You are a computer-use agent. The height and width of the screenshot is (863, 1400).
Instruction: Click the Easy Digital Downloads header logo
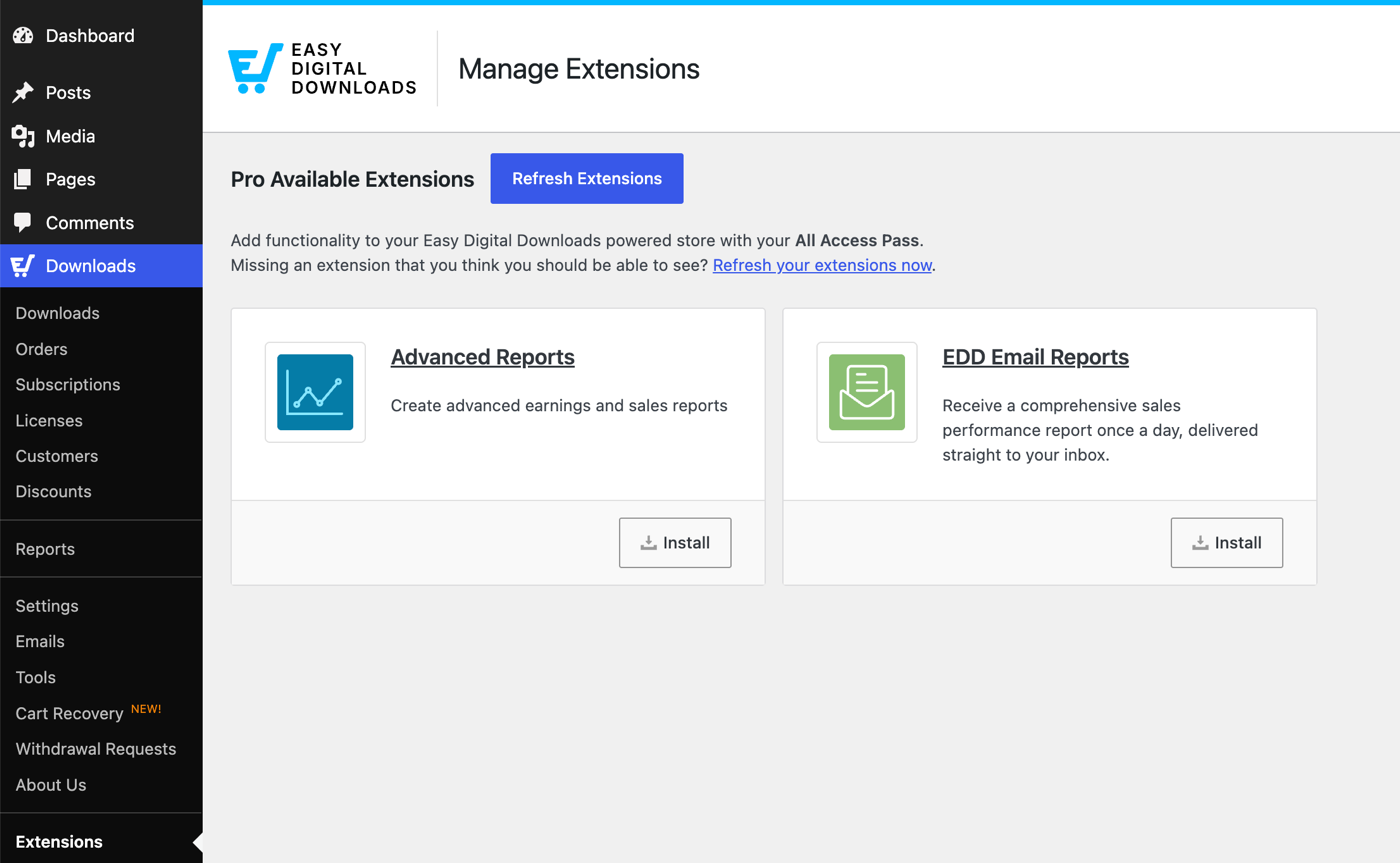[x=322, y=69]
